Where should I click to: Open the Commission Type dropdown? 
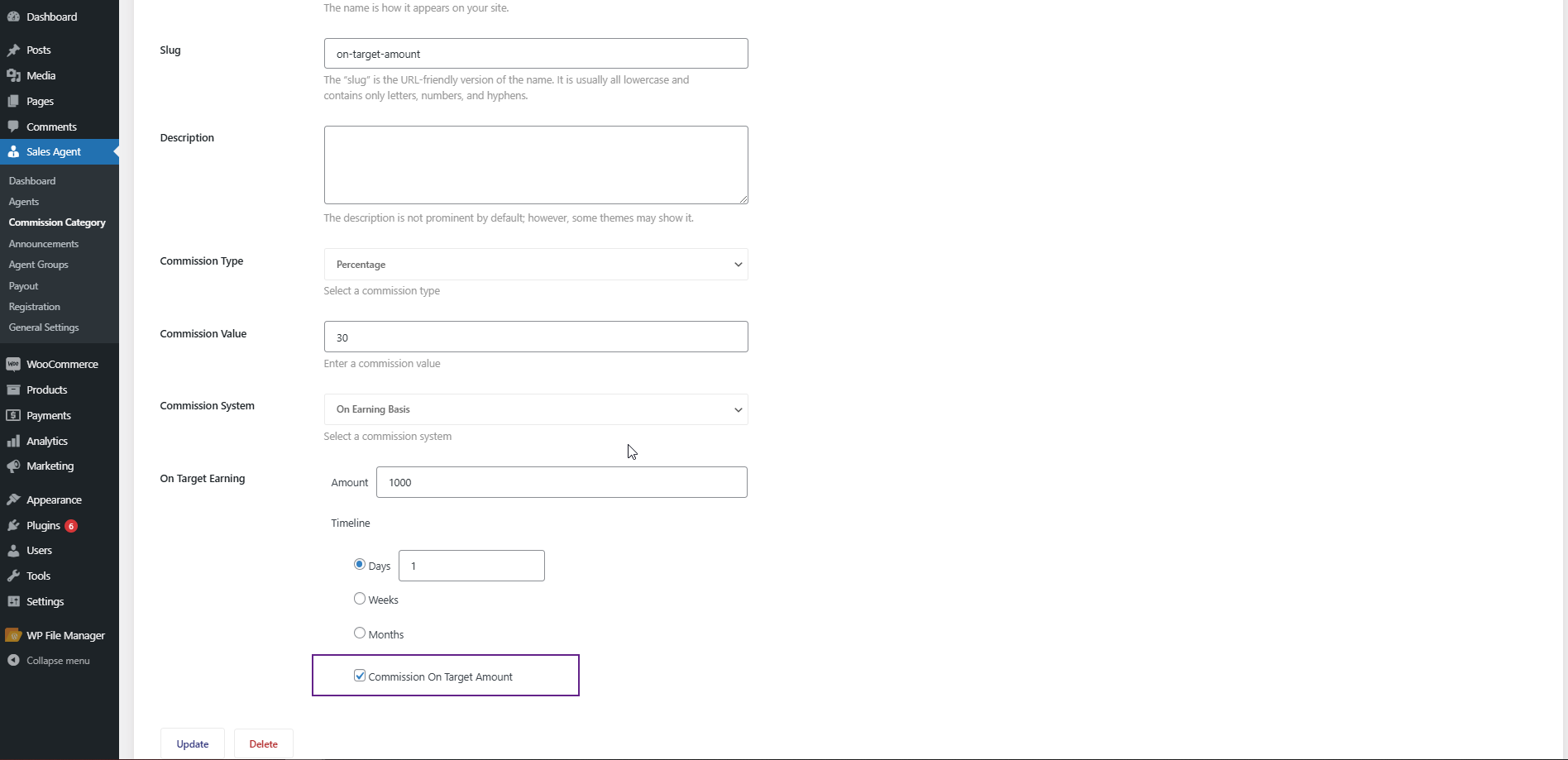[x=536, y=265]
